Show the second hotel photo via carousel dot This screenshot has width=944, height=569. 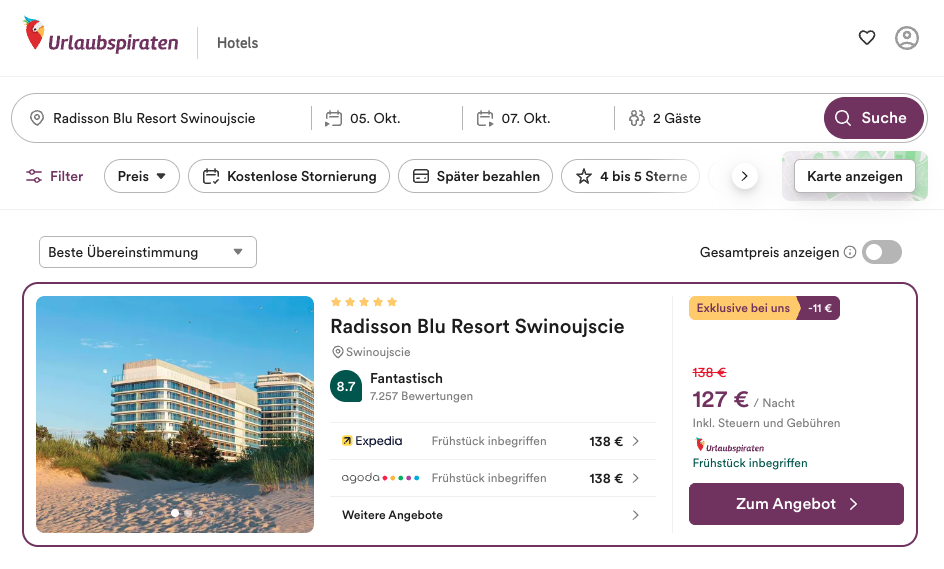point(188,513)
